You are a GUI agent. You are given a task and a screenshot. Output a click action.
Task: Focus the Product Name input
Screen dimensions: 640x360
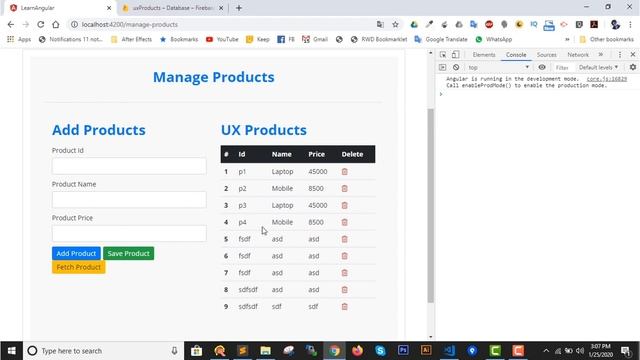[129, 200]
